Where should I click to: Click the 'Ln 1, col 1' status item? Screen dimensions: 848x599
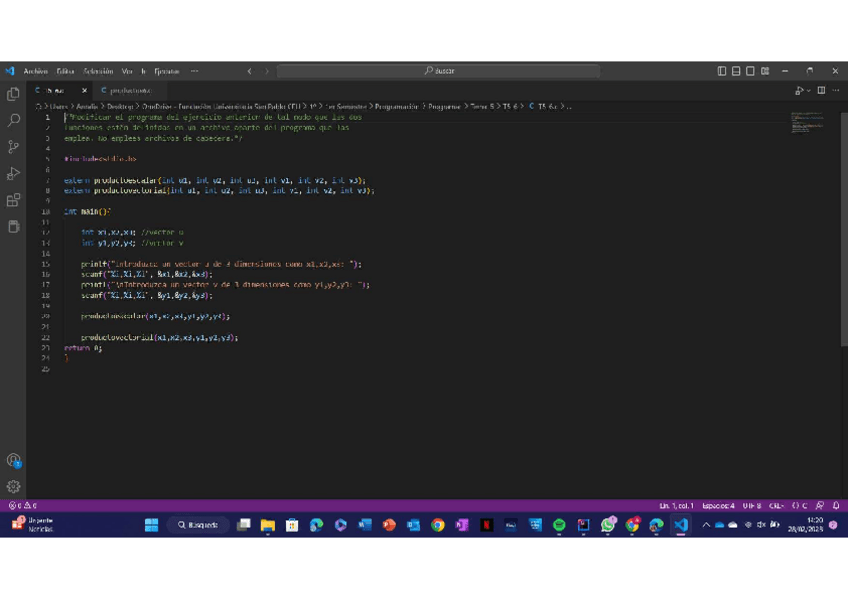(x=677, y=506)
